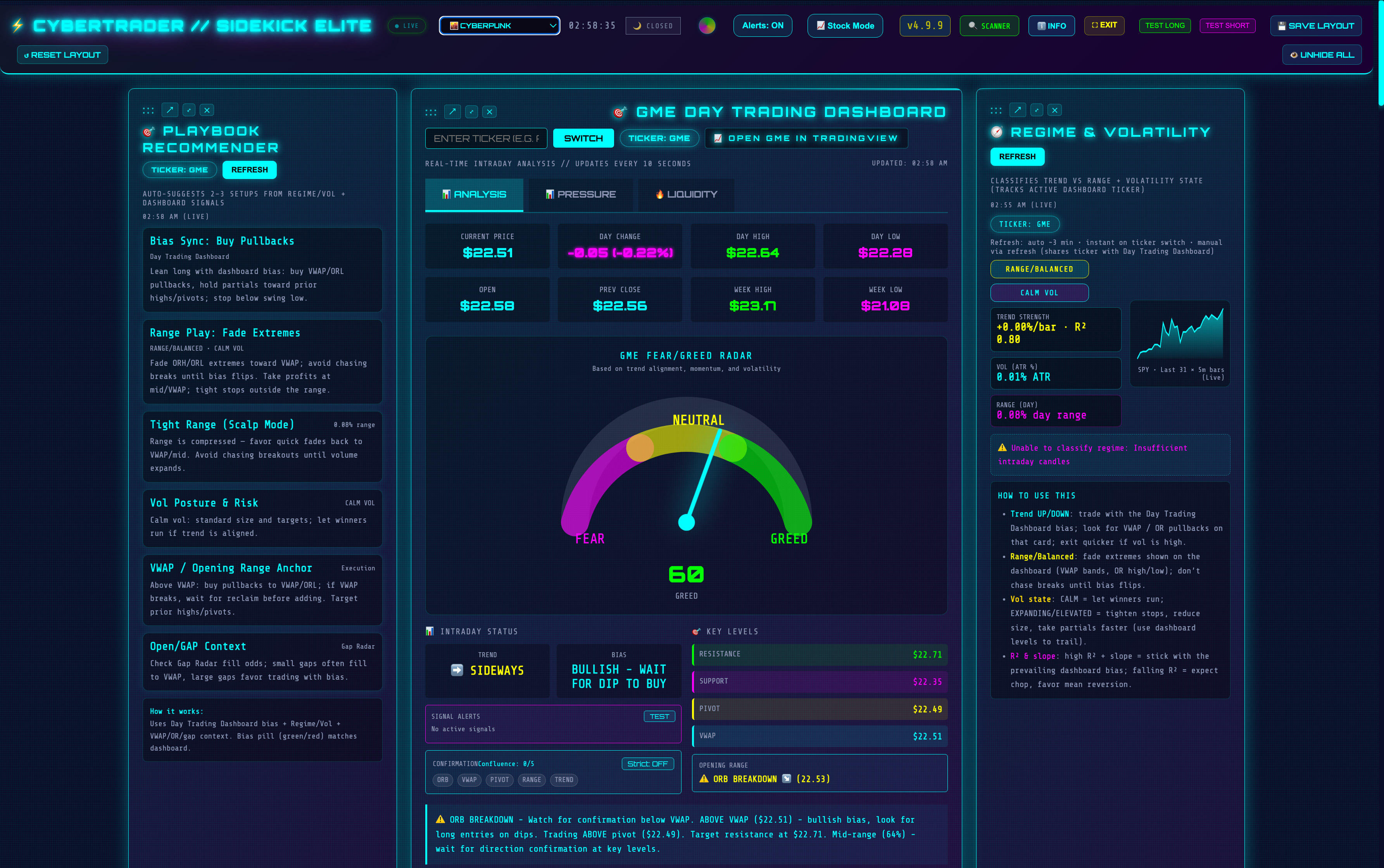
Task: Toggle Stock Mode in the top bar
Action: (844, 25)
